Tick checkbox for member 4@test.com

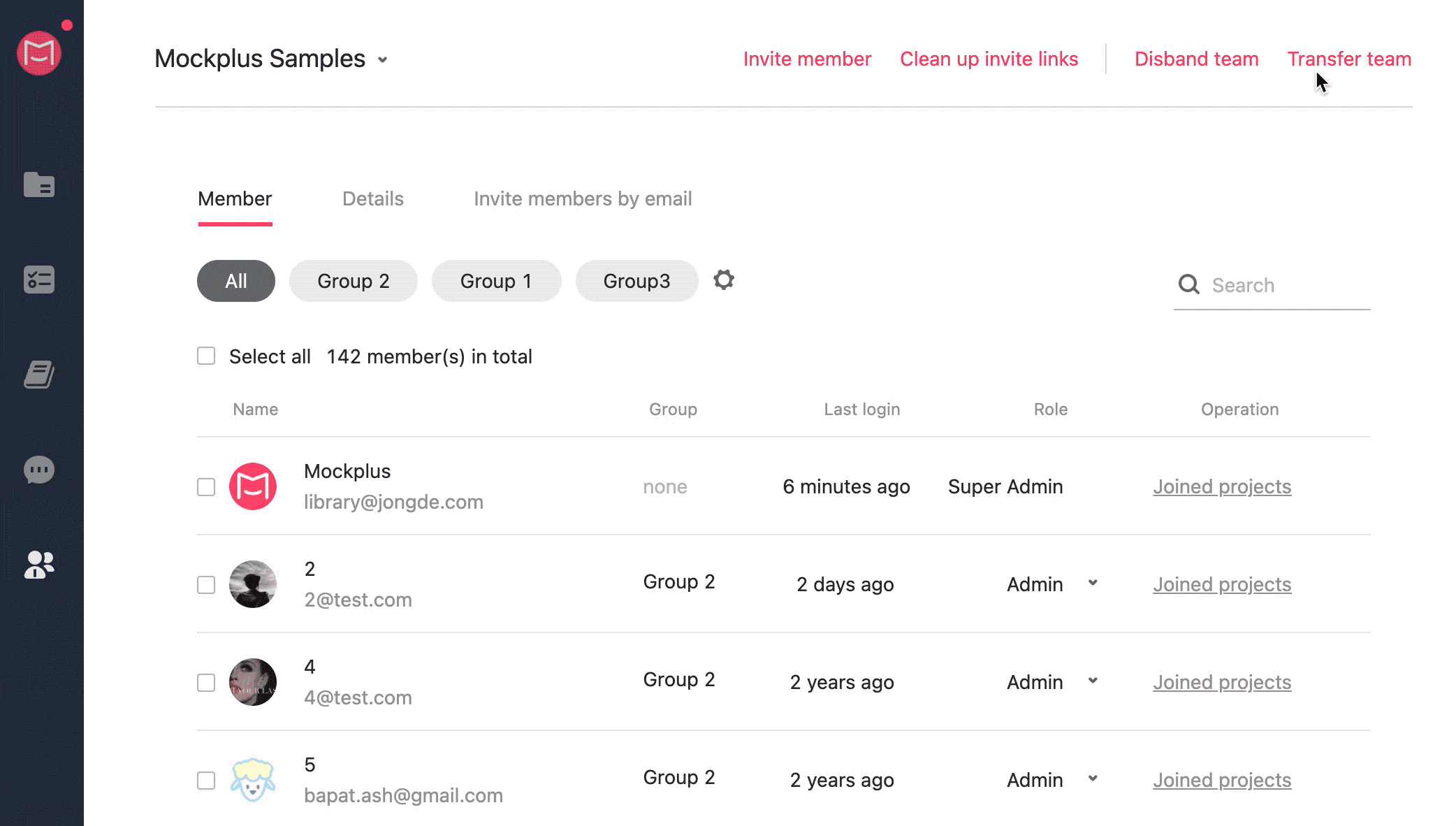206,683
